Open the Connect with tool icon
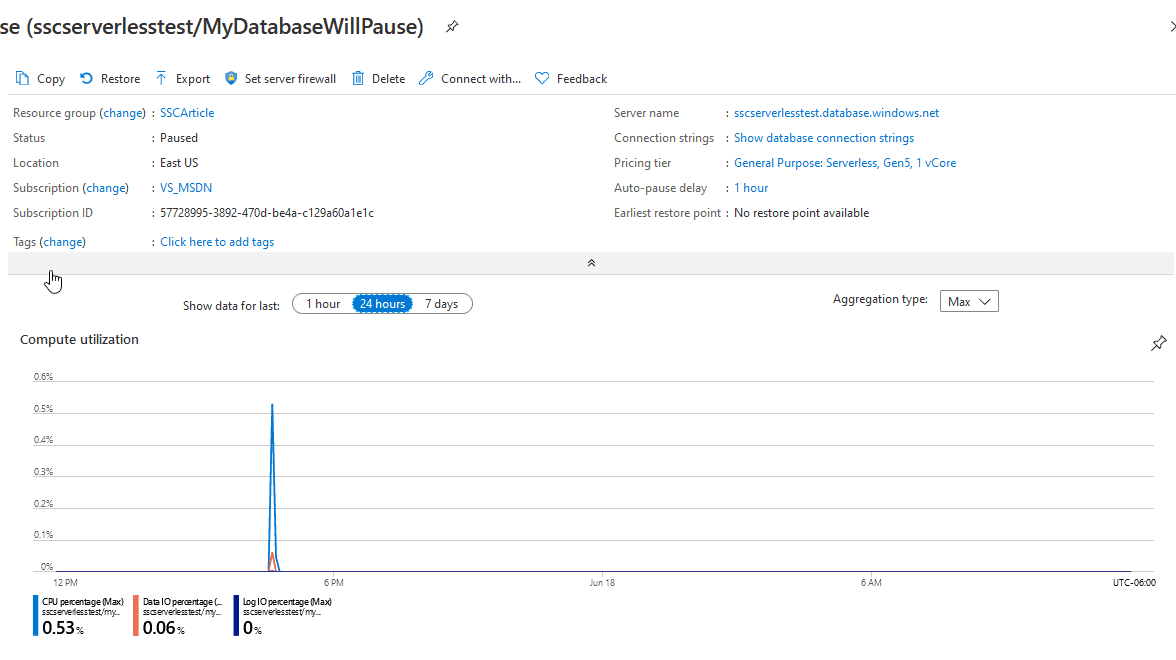This screenshot has height=660, width=1176. [x=426, y=78]
